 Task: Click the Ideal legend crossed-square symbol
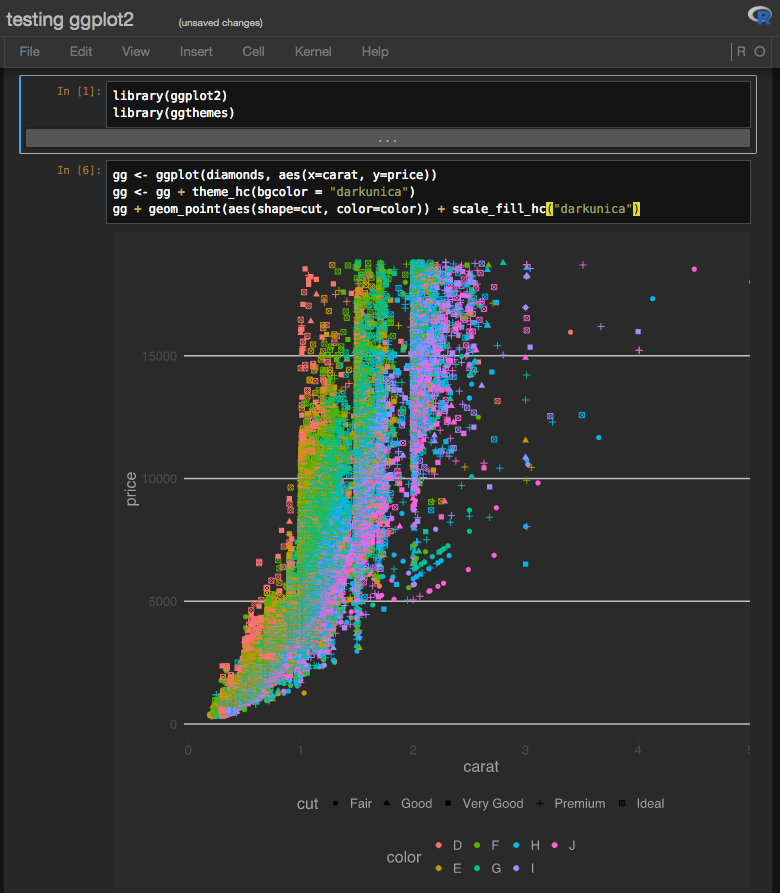[622, 804]
